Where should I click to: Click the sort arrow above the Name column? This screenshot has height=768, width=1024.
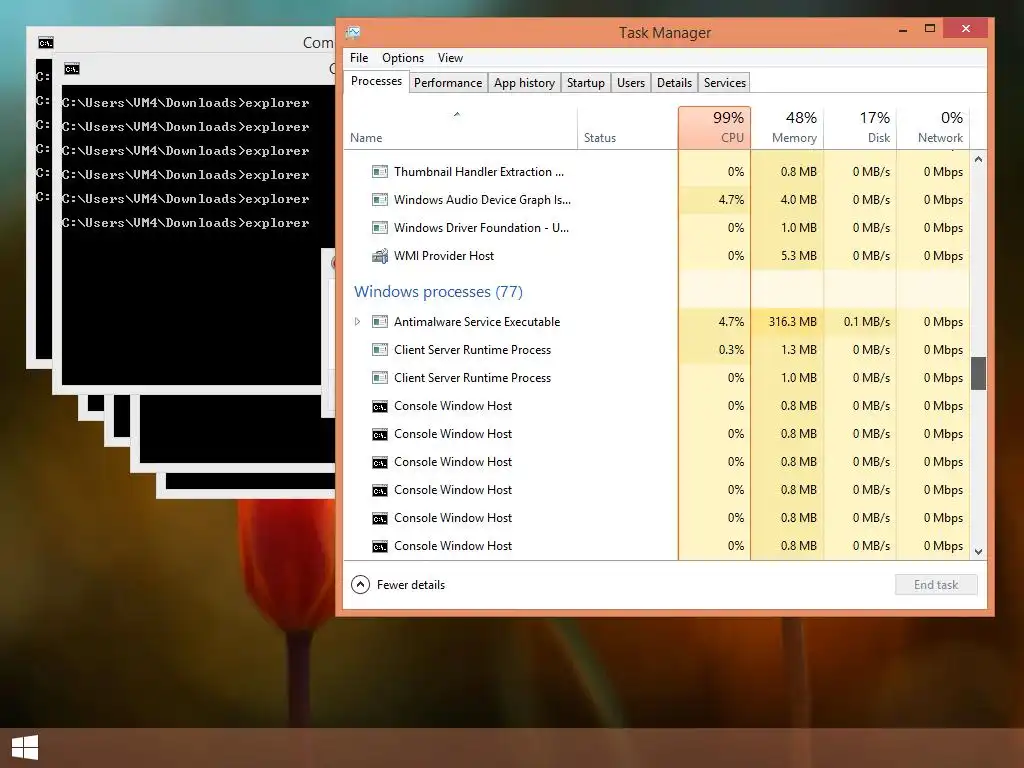[456, 114]
